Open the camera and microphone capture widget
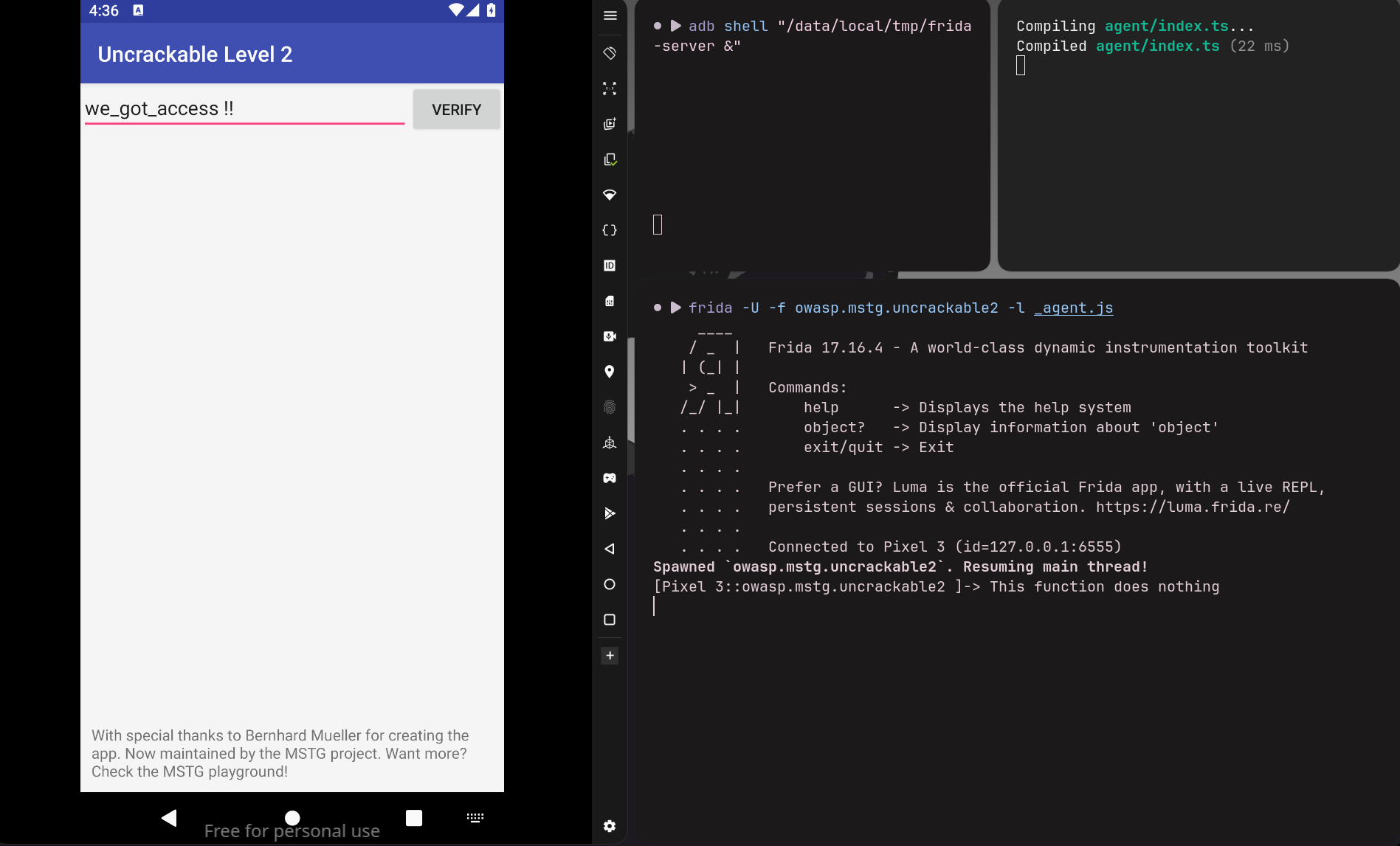1400x846 pixels. pos(610,336)
